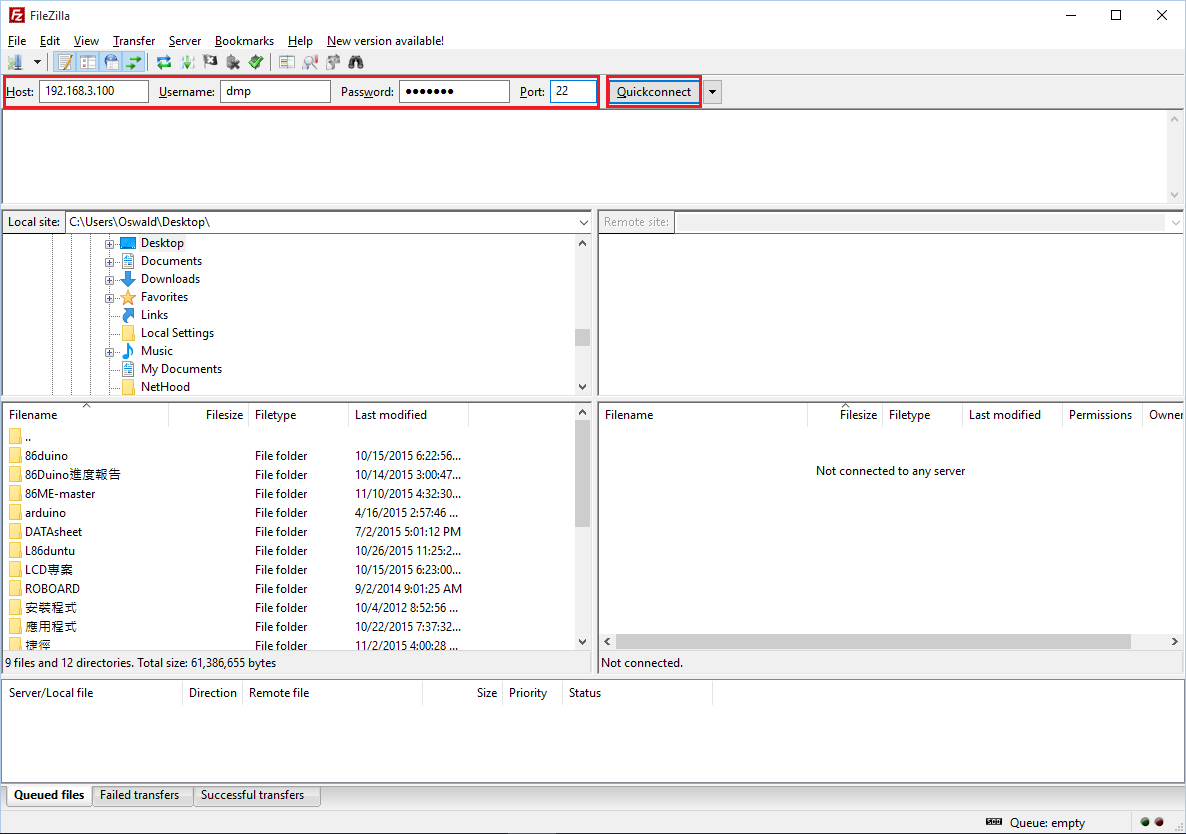Select the Local Settings folder icon
The image size is (1186, 834).
129,333
